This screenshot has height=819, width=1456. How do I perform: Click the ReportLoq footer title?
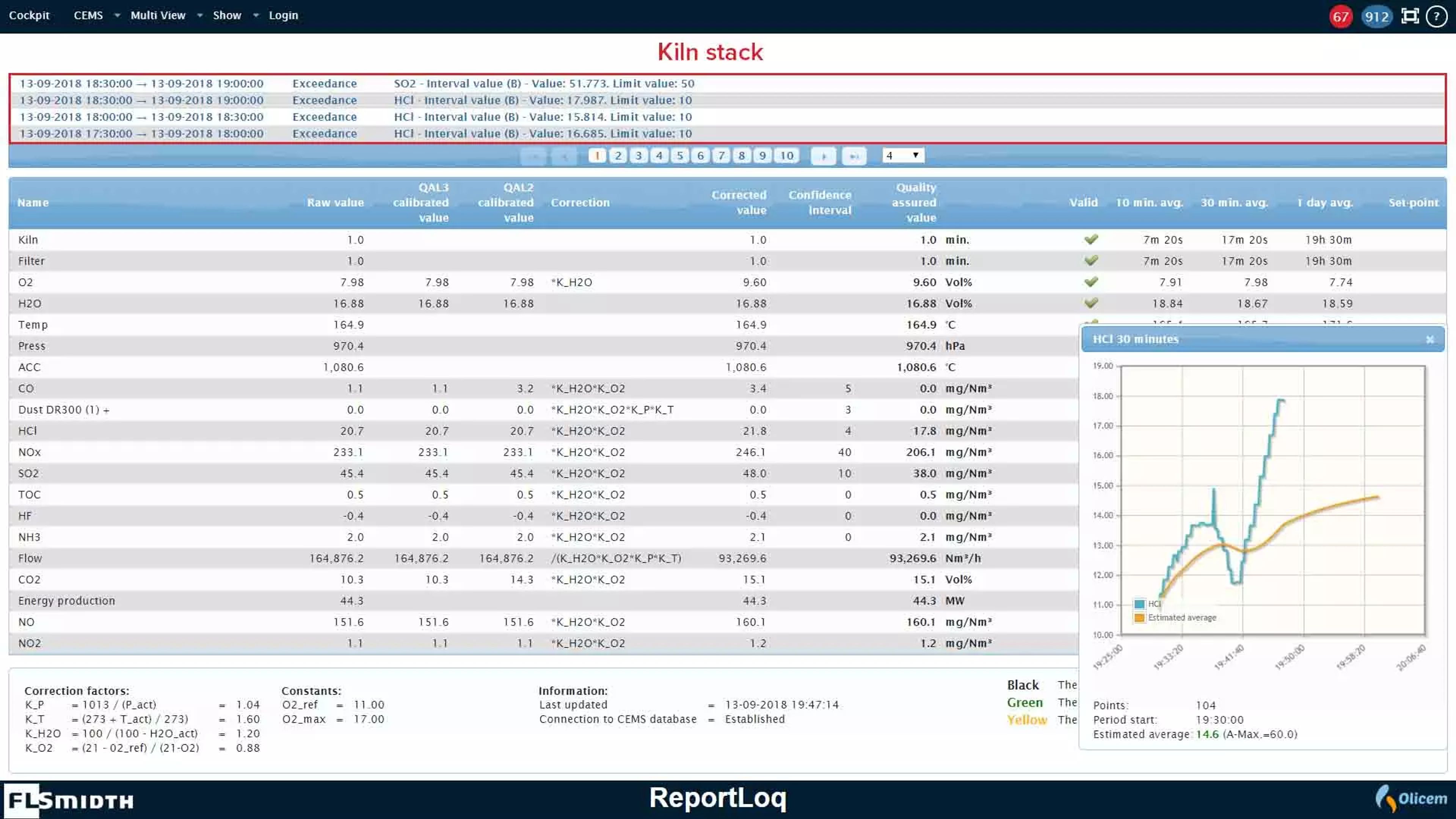pos(718,798)
